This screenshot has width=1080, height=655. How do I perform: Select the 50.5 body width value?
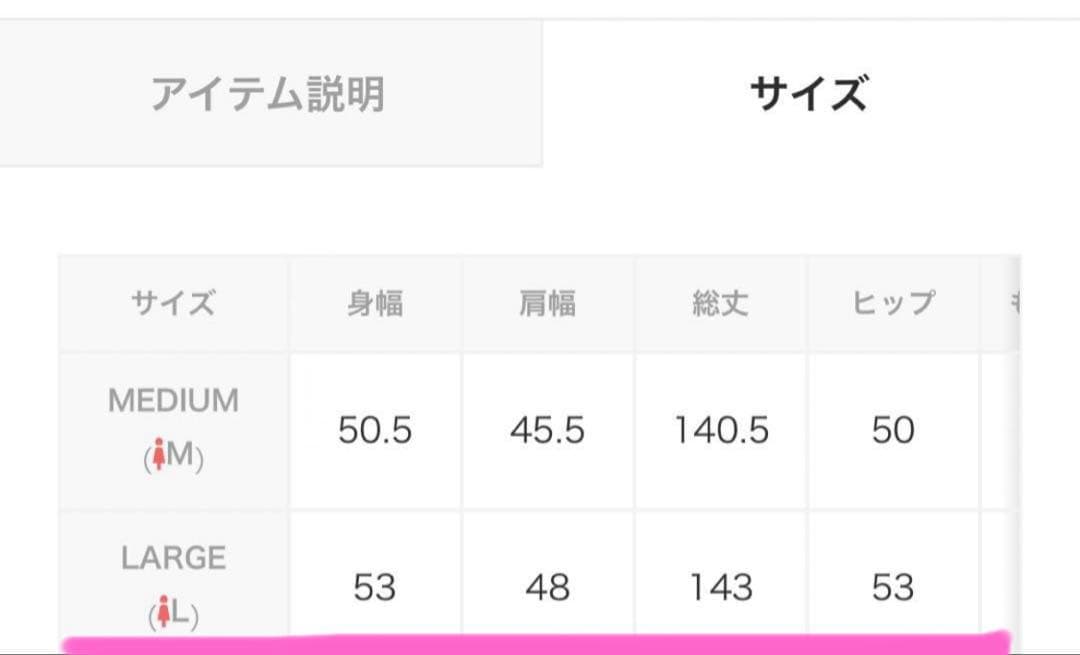coord(377,432)
